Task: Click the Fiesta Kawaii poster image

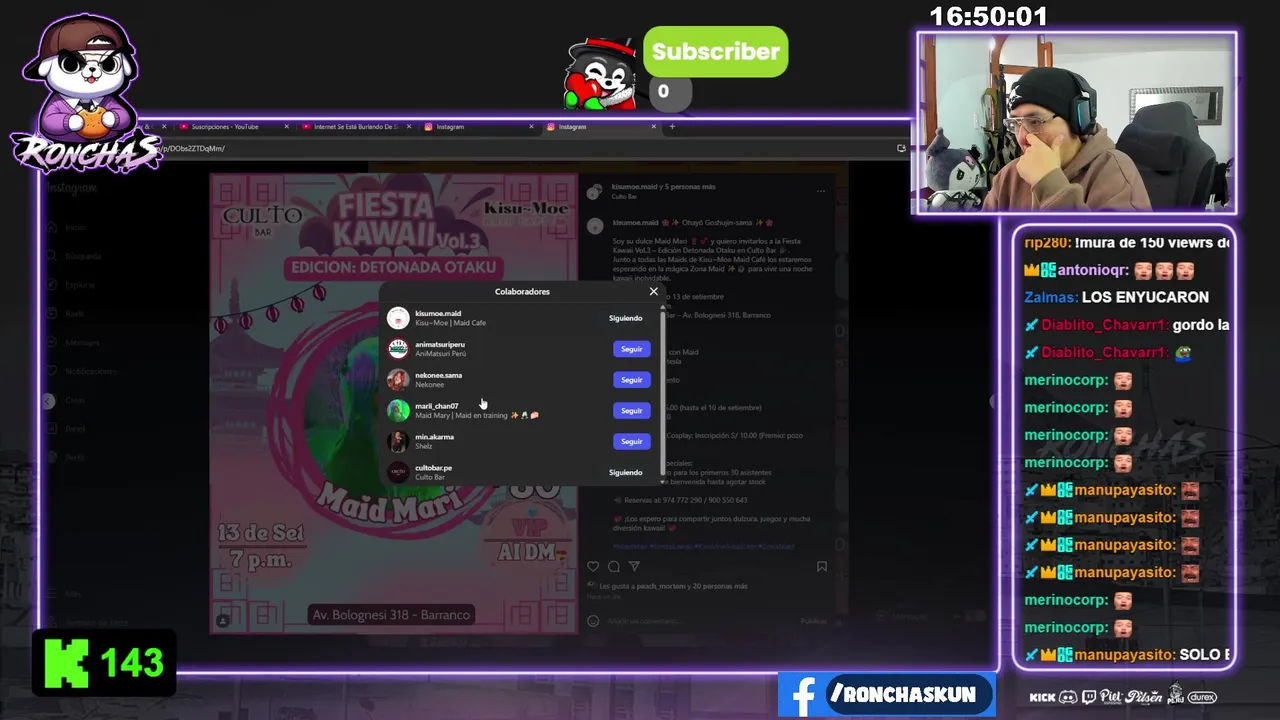Action: pyautogui.click(x=393, y=403)
